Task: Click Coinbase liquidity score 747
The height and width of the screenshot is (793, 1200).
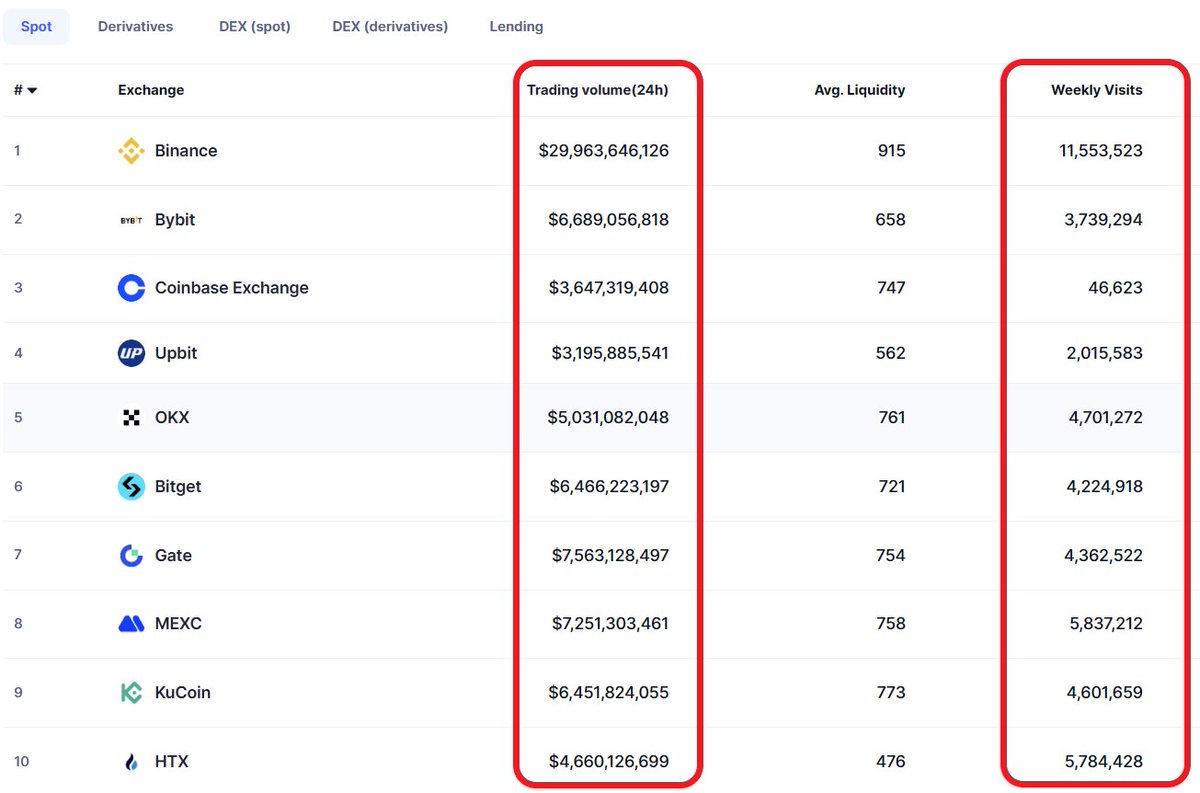Action: [x=890, y=288]
